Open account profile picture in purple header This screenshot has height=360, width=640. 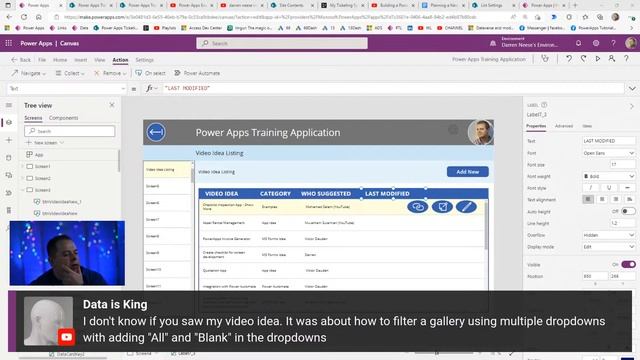point(631,43)
